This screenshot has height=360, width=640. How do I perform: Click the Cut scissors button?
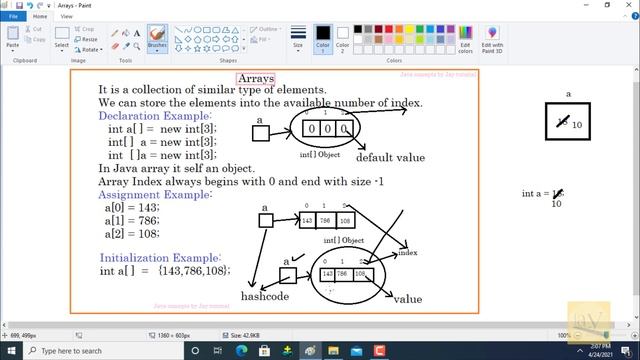(x=33, y=29)
